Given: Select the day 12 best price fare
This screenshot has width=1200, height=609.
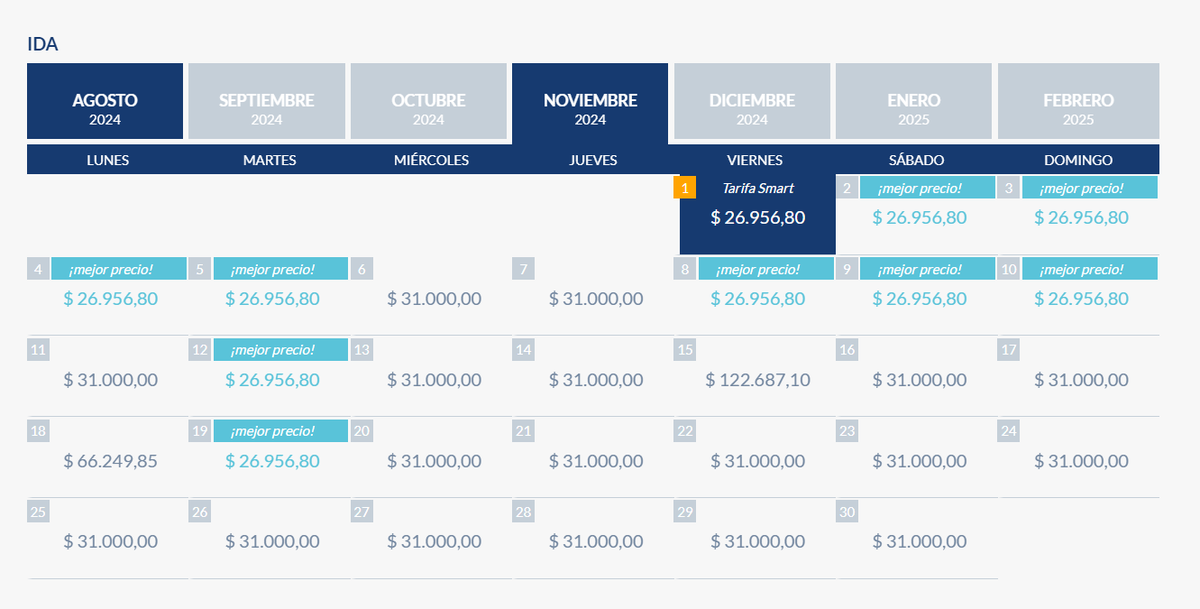Looking at the screenshot, I should point(272,380).
